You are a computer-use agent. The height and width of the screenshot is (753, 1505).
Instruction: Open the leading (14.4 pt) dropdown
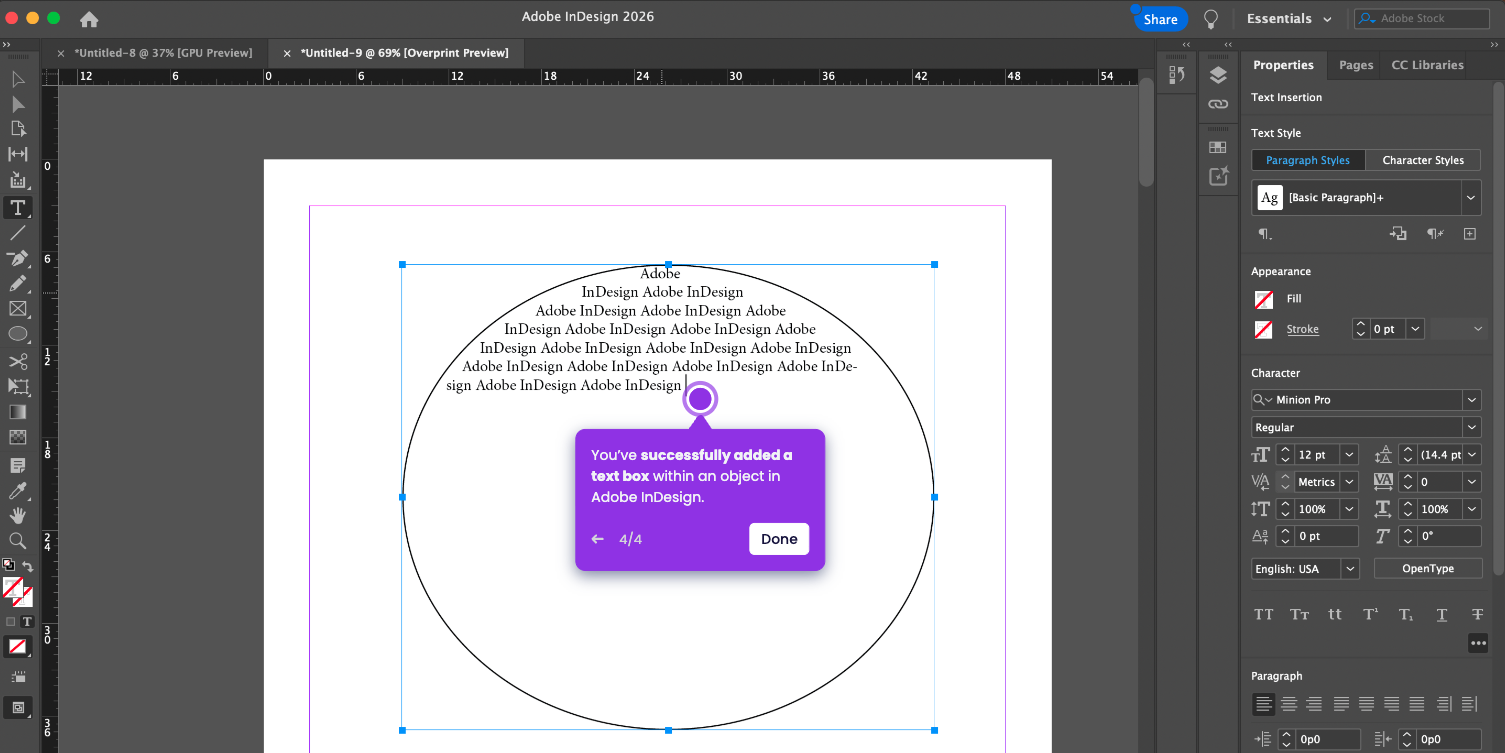pos(1471,455)
